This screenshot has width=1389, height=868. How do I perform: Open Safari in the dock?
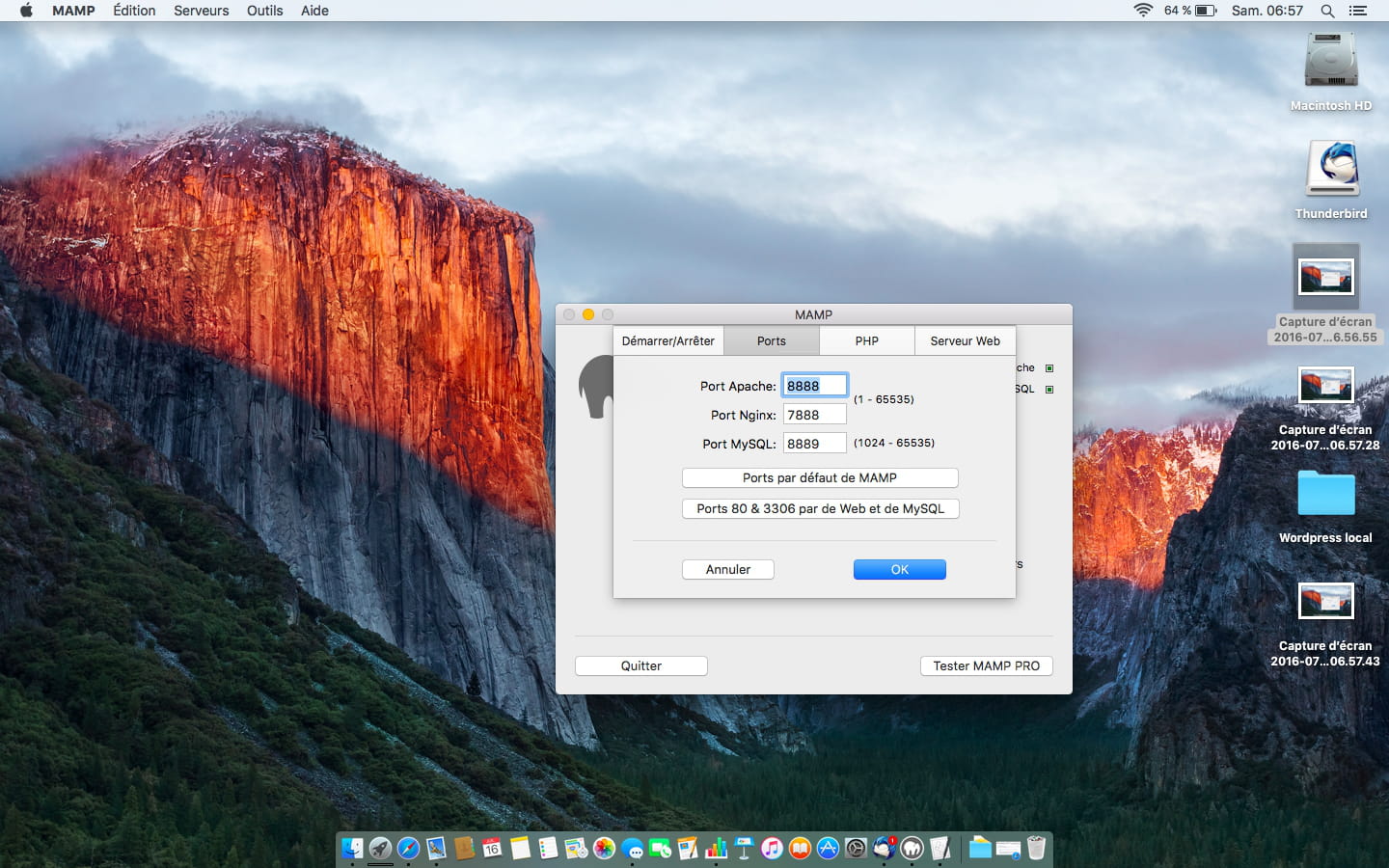coord(408,848)
